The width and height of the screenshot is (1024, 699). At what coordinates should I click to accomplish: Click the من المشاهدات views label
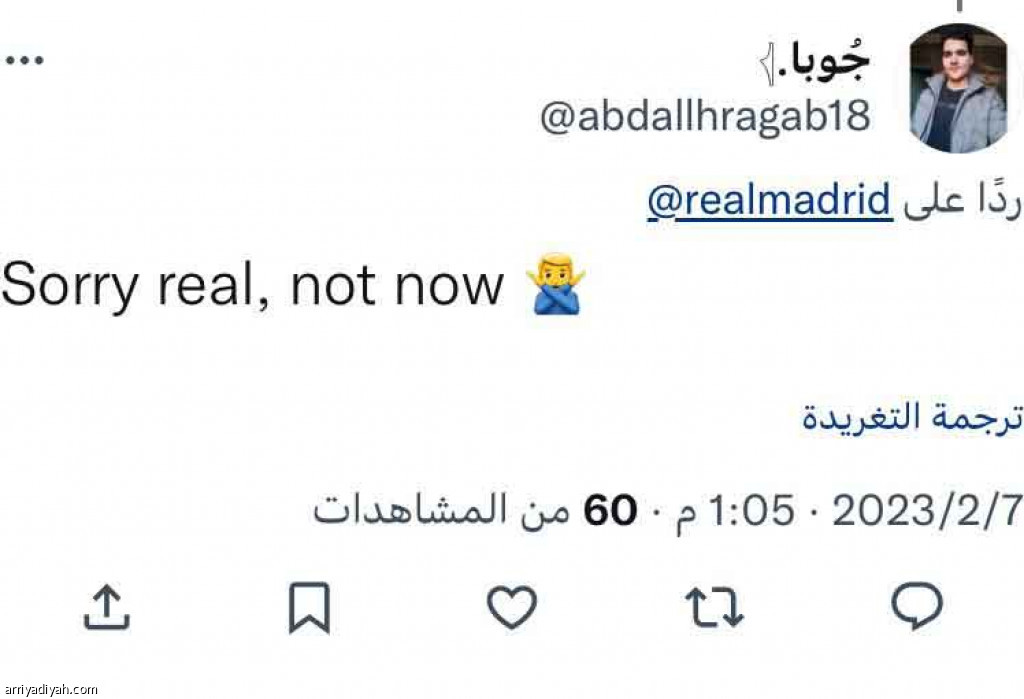point(440,512)
